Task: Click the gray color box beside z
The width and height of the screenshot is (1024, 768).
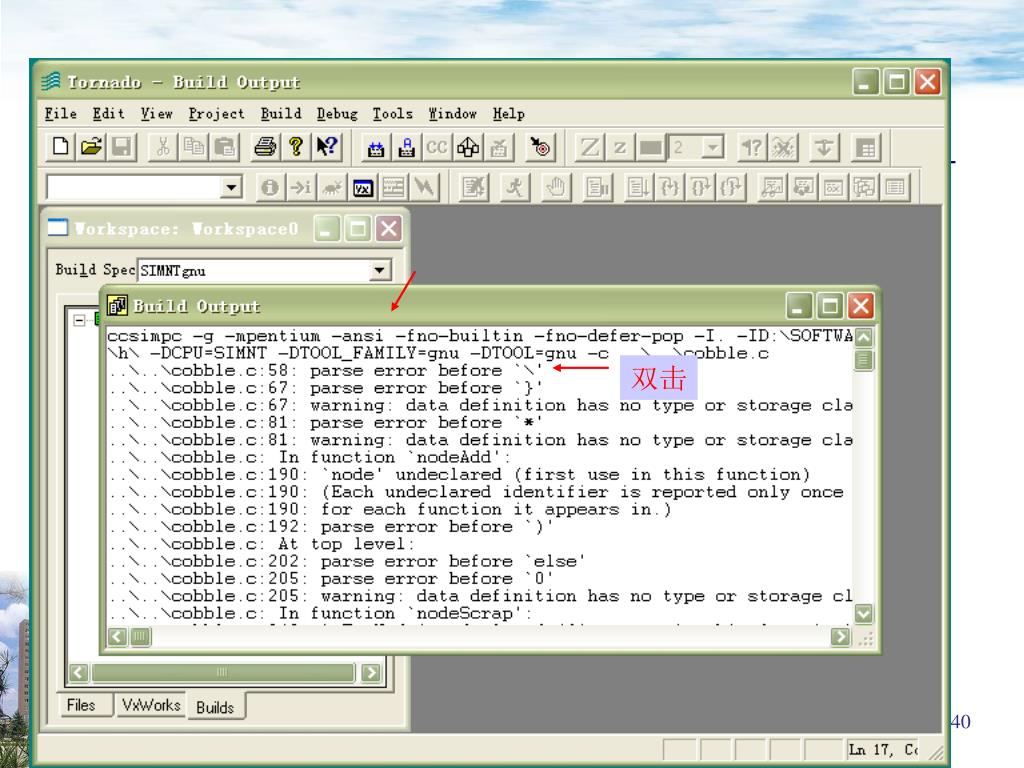Action: point(650,148)
